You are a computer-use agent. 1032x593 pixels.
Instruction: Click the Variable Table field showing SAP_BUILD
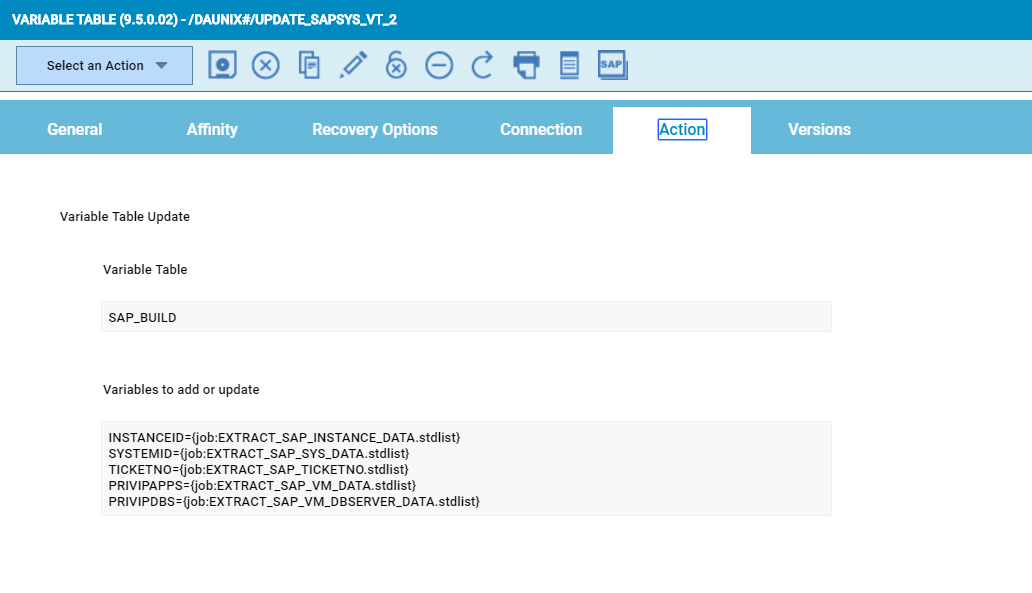pyautogui.click(x=466, y=317)
